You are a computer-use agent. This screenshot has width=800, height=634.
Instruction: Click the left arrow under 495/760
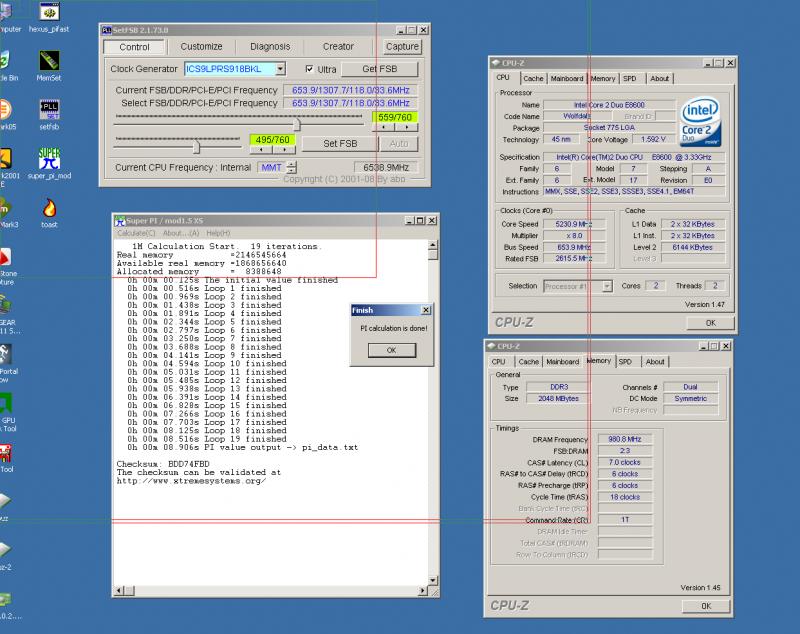tap(261, 149)
